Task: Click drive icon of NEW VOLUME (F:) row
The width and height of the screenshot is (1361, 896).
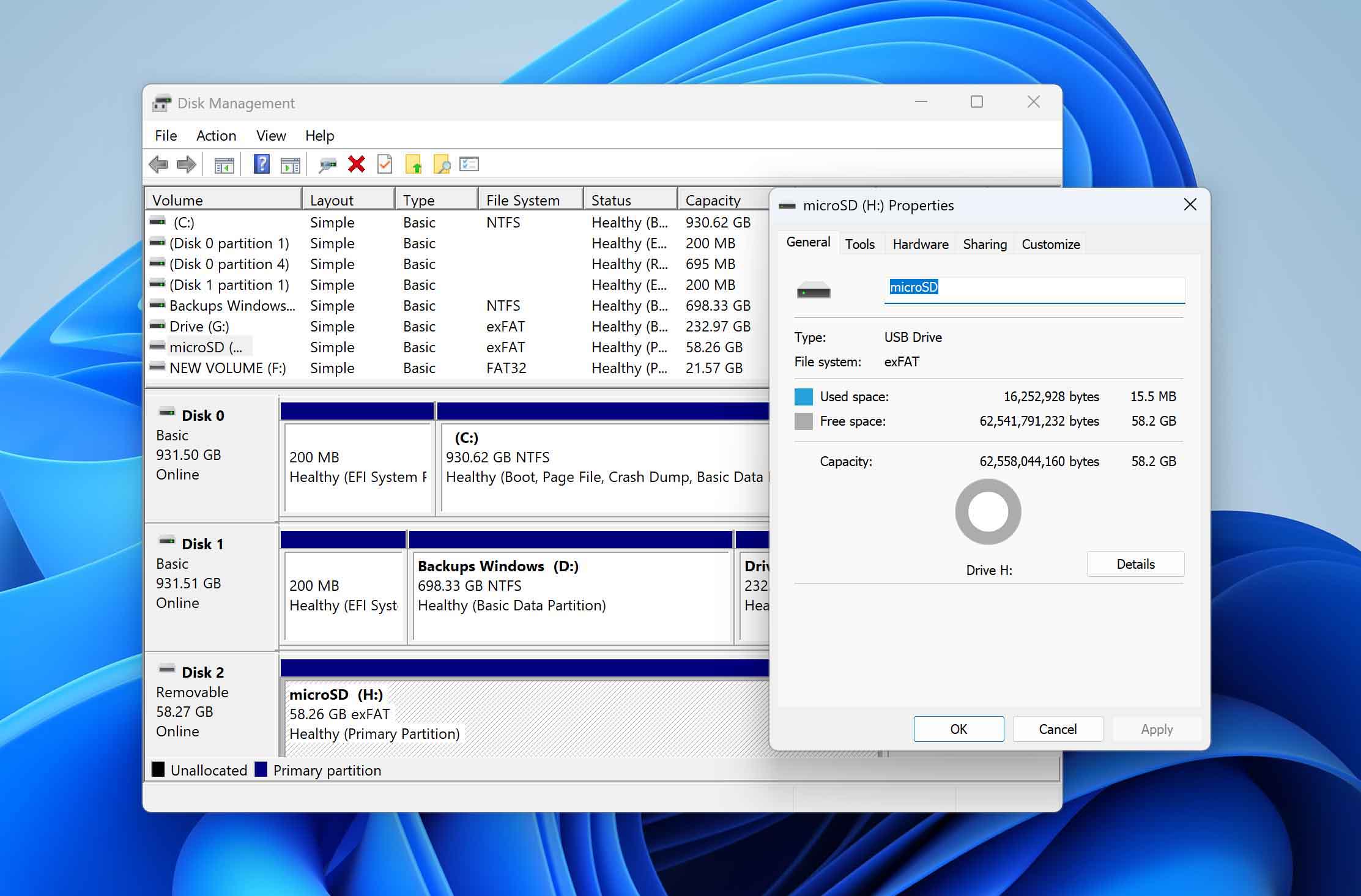Action: [157, 367]
